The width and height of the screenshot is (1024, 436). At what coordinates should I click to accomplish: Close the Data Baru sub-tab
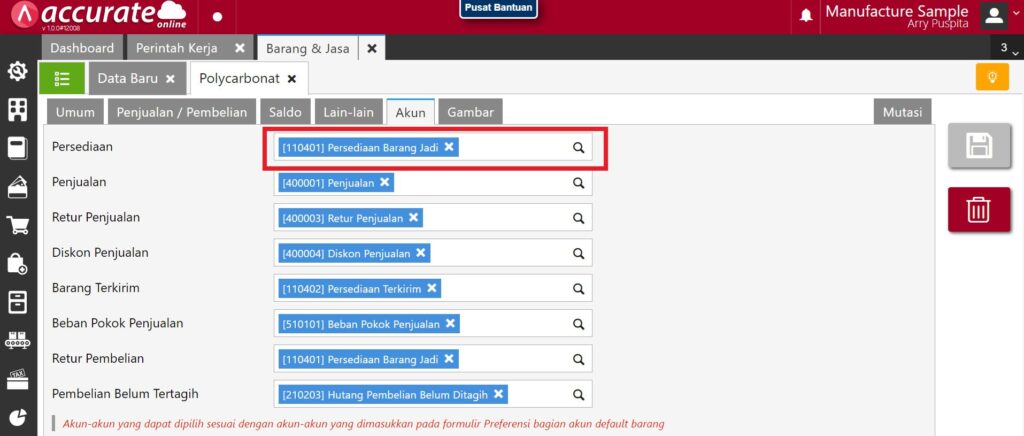(170, 79)
